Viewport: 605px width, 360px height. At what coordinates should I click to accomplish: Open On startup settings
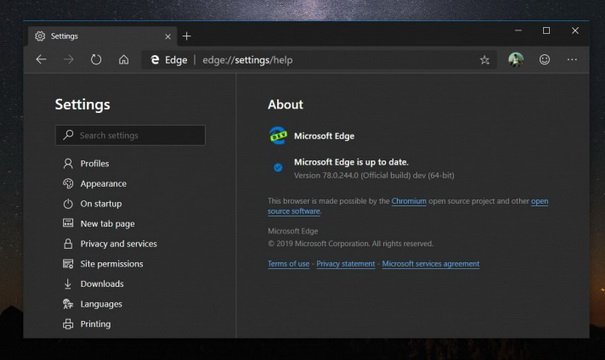pos(101,204)
